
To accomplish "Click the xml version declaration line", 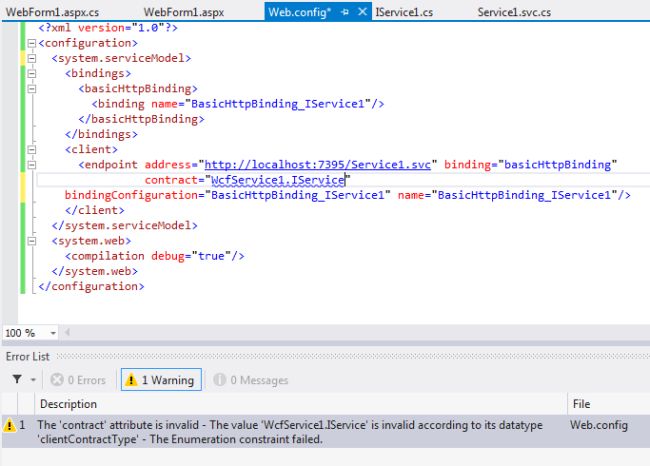I will 108,28.
